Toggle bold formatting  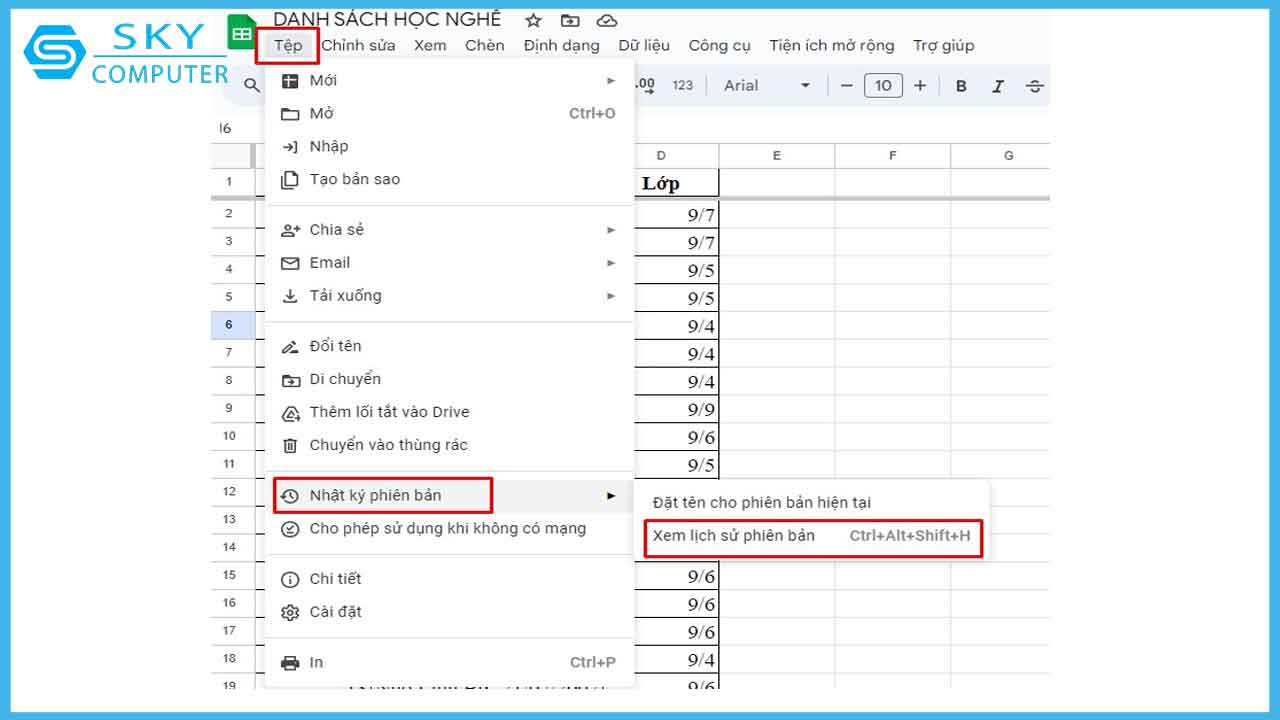tap(961, 86)
